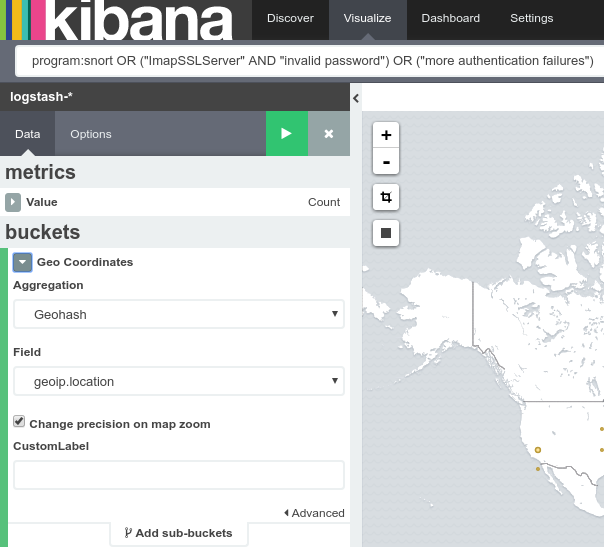The image size is (604, 547).
Task: Open the geoip.location field dropdown
Action: click(179, 381)
